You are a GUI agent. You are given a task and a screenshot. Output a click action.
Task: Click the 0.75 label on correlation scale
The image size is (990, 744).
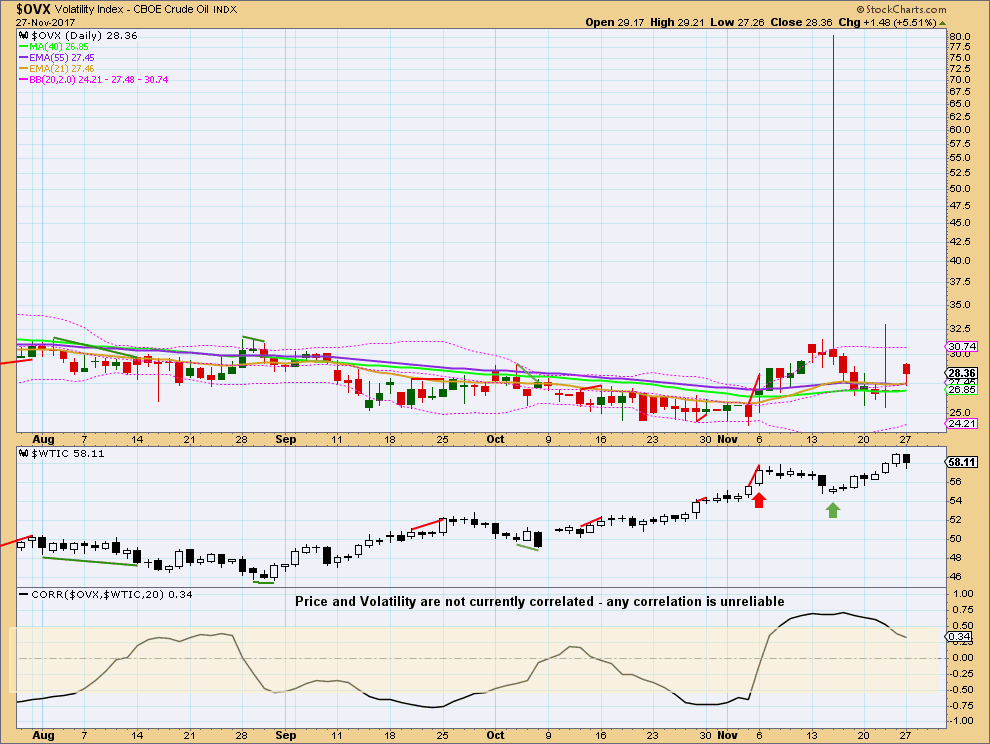pyautogui.click(x=963, y=609)
